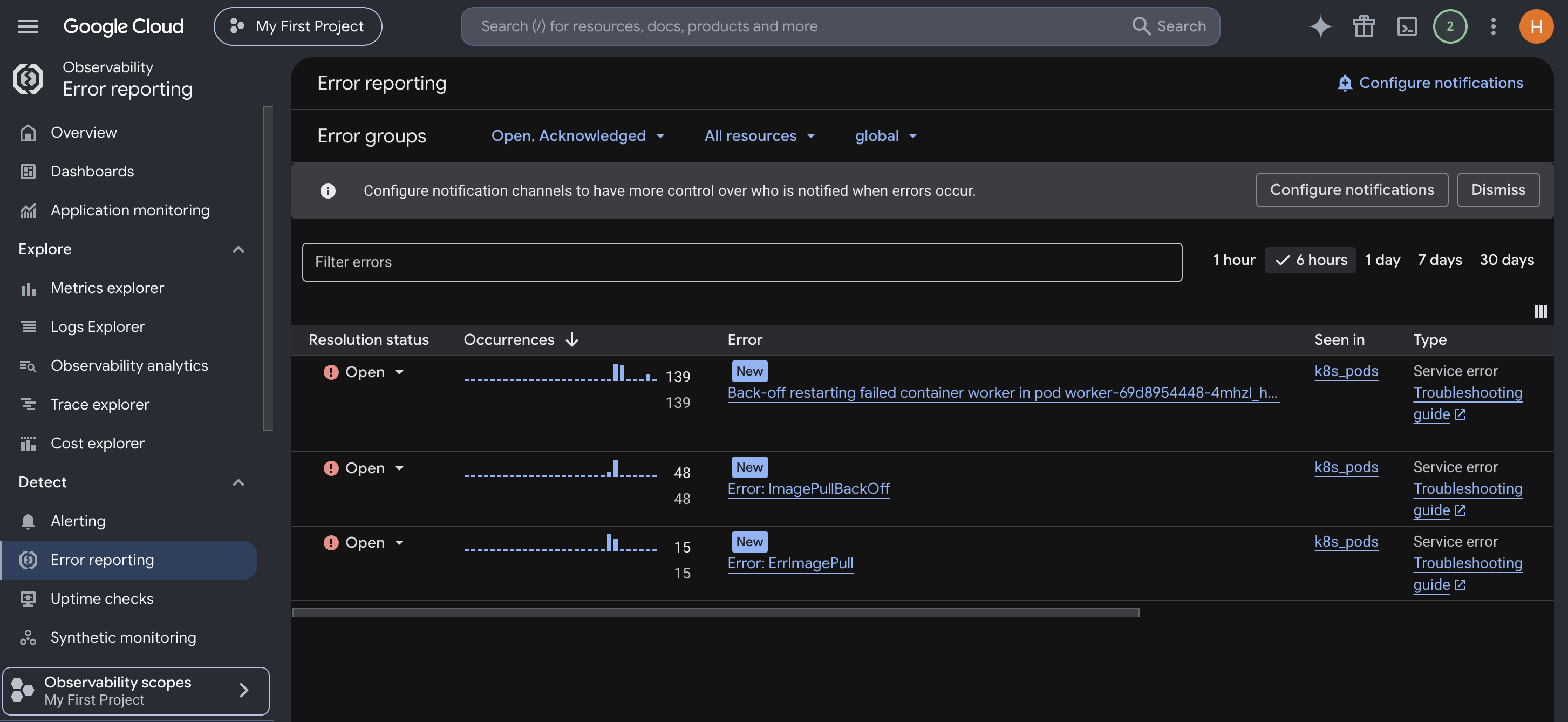The width and height of the screenshot is (1568, 722).
Task: Select the 6 hours time range
Action: coord(1311,260)
